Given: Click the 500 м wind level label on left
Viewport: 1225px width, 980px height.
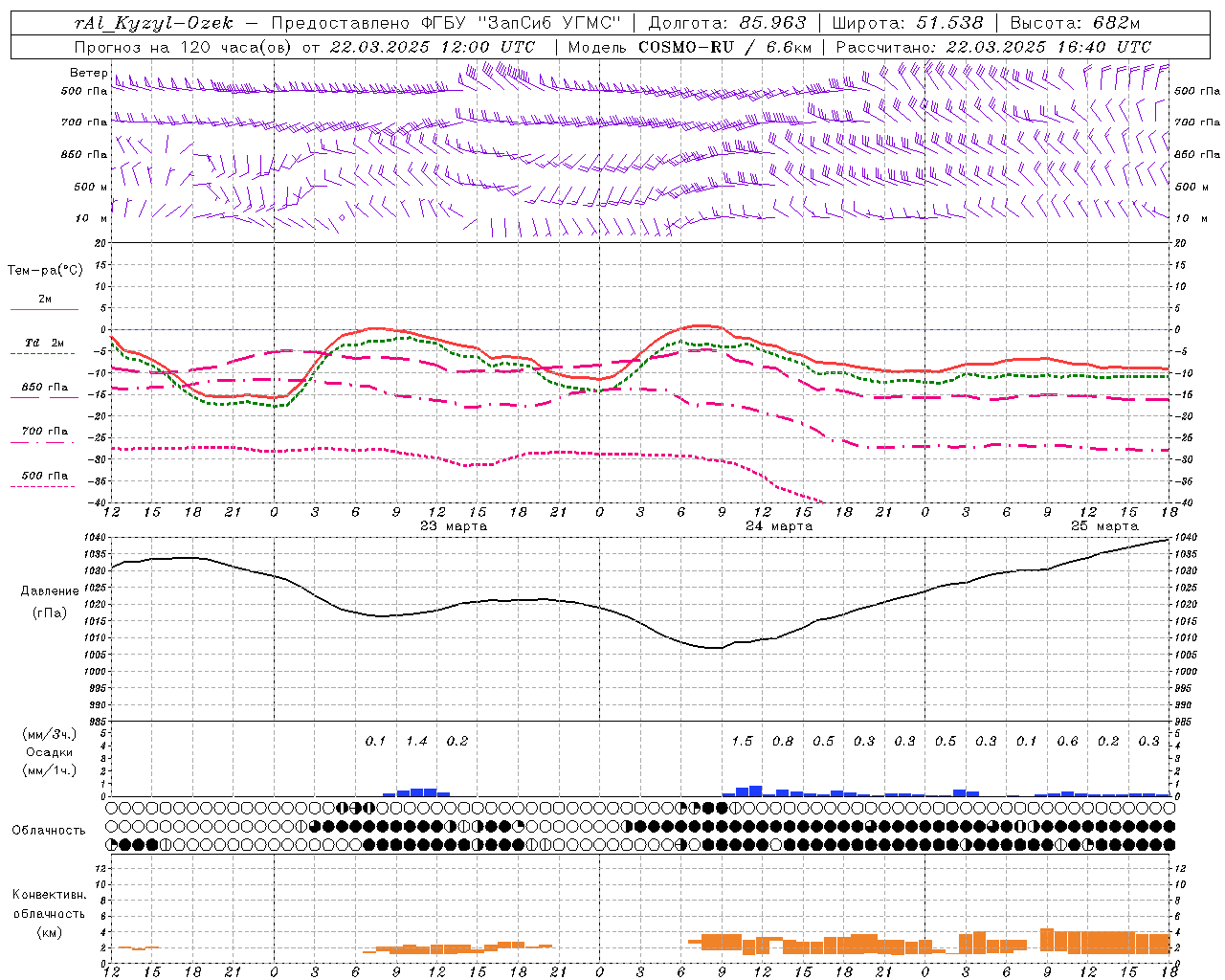Looking at the screenshot, I should (90, 187).
